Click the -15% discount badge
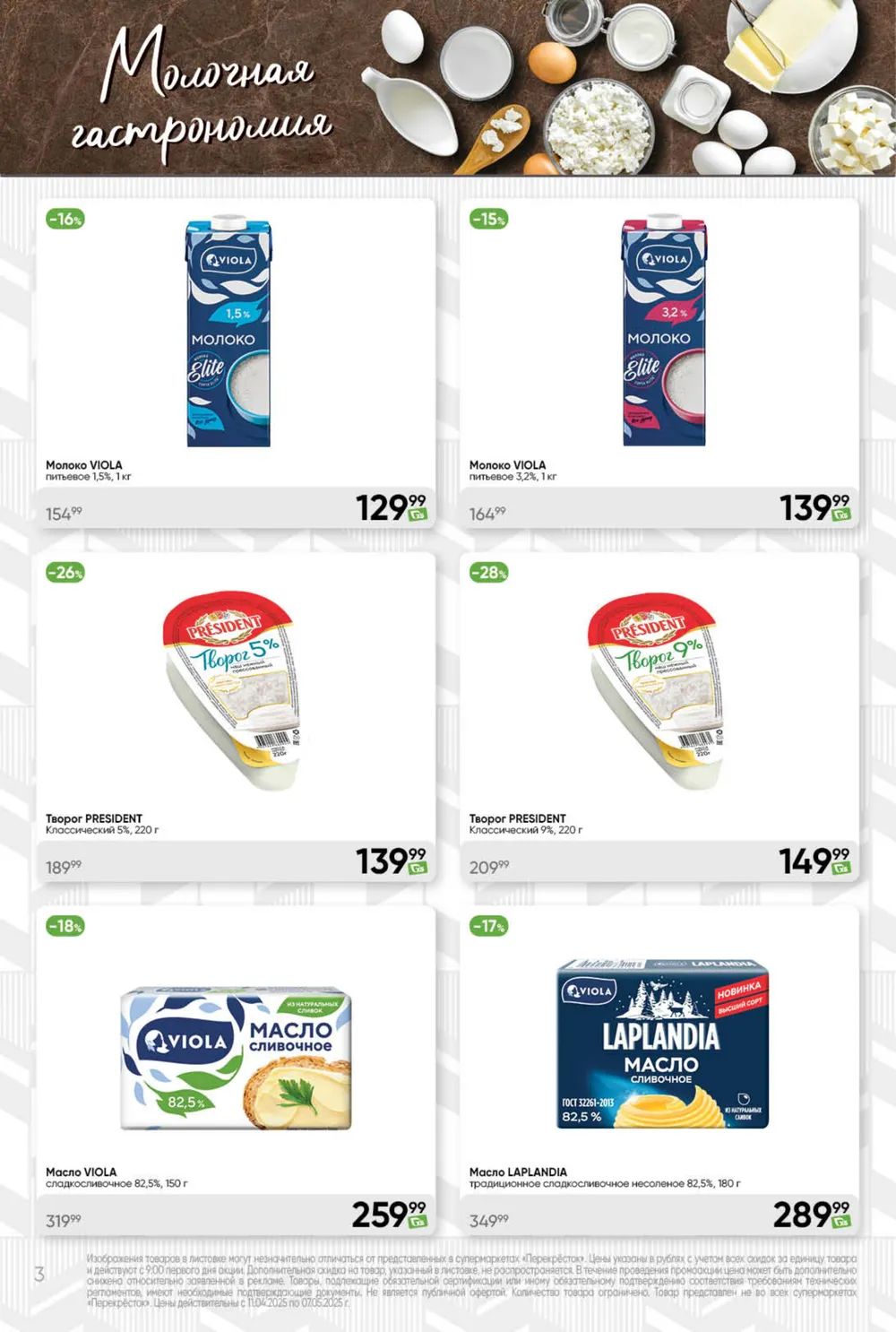896x1332 pixels. (489, 219)
